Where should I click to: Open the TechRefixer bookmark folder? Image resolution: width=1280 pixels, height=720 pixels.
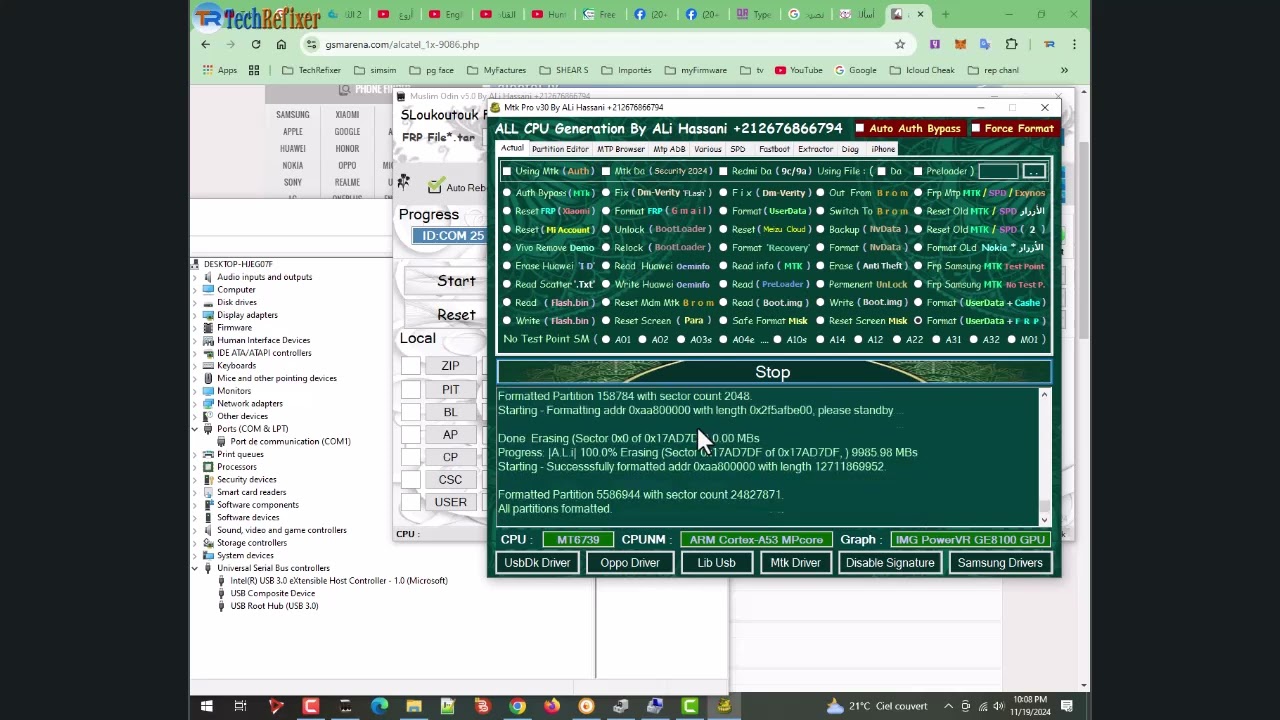pyautogui.click(x=311, y=70)
